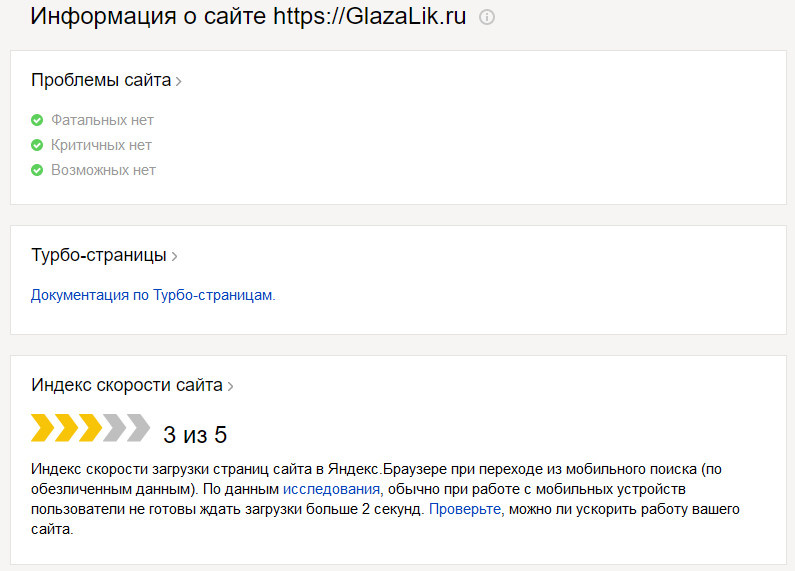Click the green check next to Возможных нет
This screenshot has width=795, height=571.
[x=37, y=170]
